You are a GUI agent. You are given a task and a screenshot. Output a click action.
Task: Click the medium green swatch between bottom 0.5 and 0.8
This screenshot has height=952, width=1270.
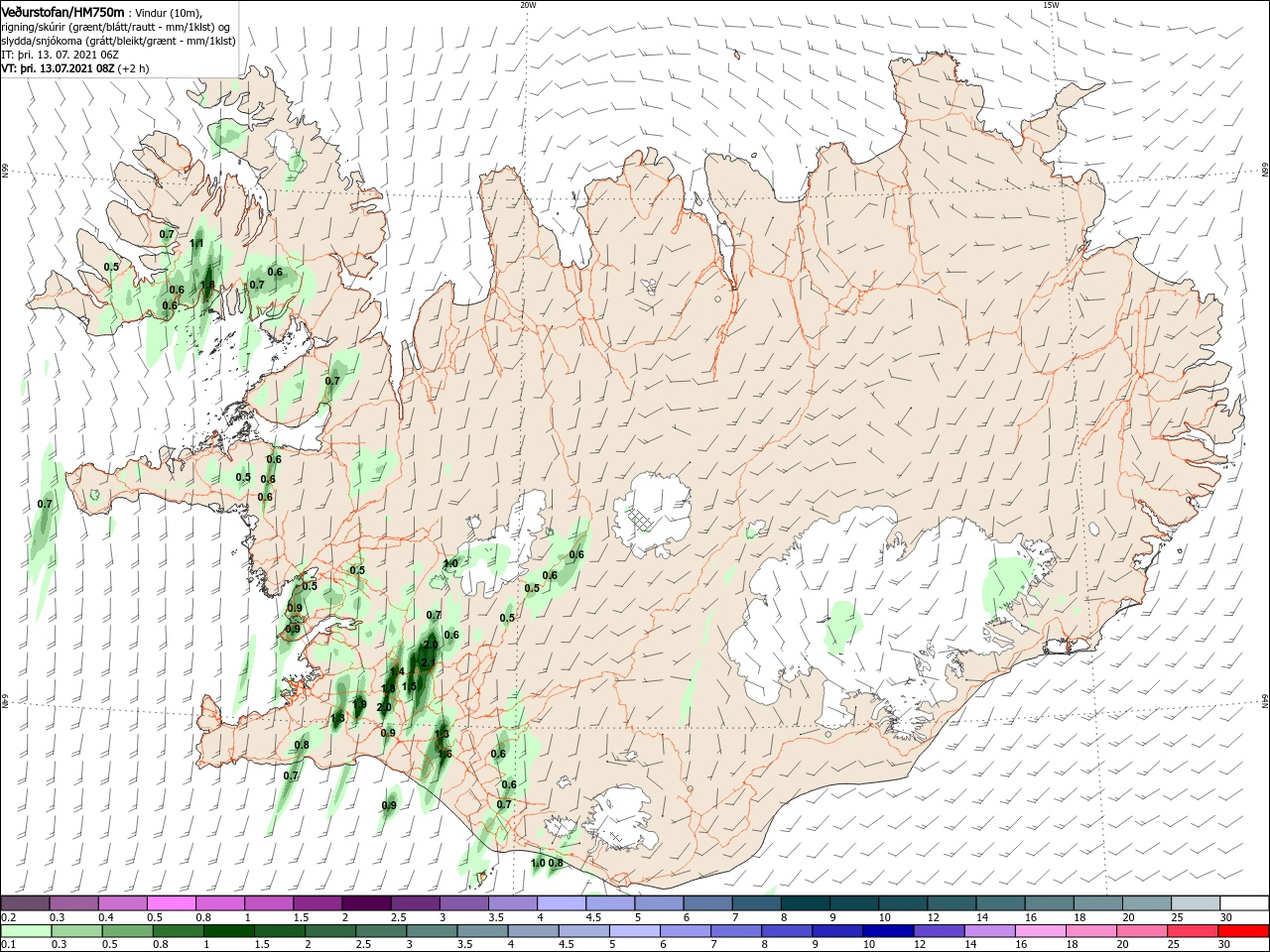[128, 930]
